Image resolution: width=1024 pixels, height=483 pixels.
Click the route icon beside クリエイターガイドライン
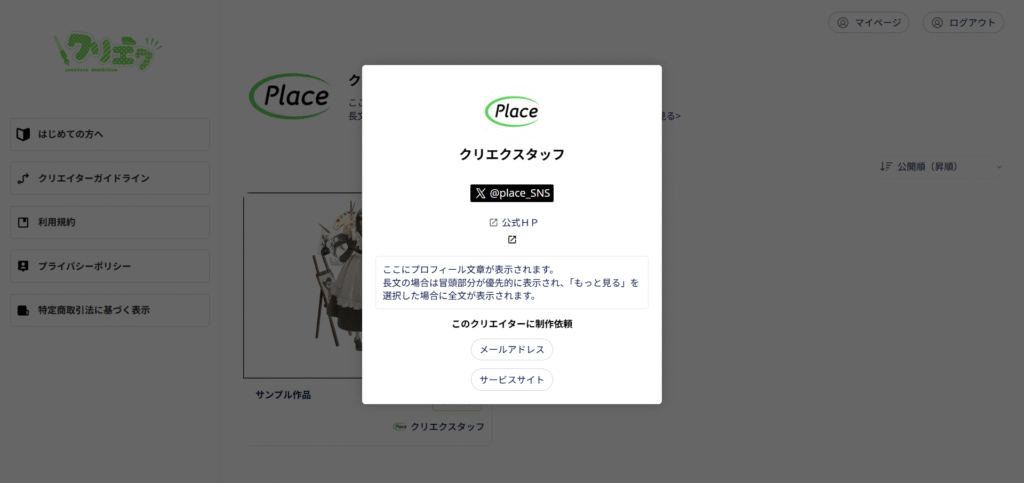[x=24, y=178]
